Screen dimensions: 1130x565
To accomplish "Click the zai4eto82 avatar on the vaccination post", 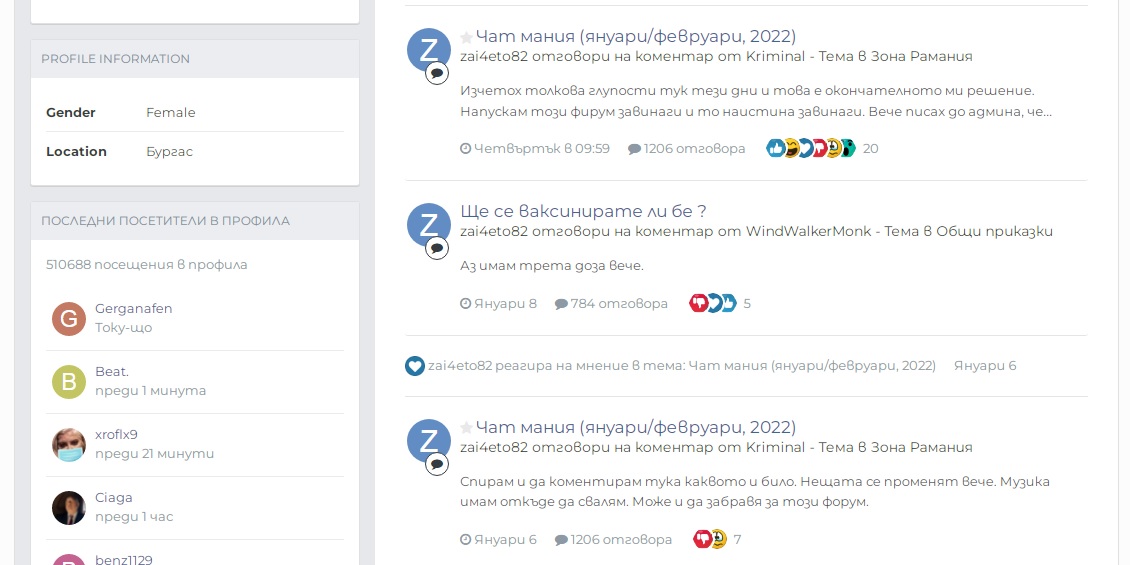I will click(x=429, y=225).
